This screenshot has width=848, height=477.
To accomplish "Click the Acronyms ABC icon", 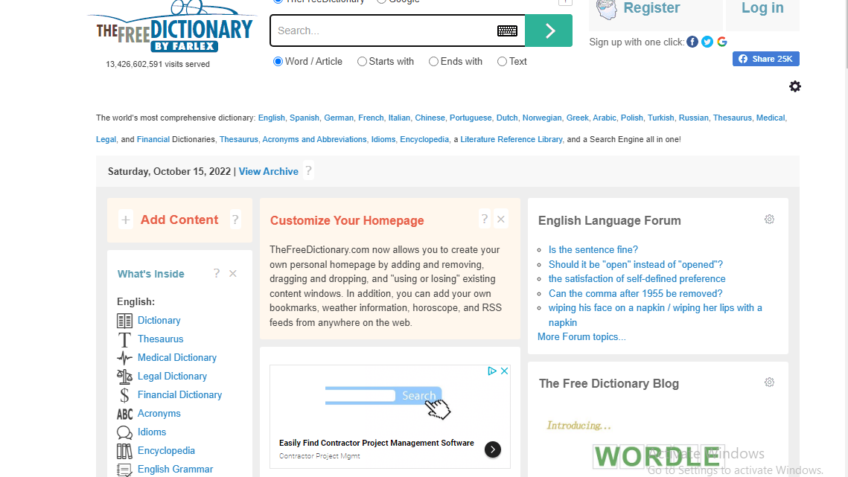I will coord(124,414).
